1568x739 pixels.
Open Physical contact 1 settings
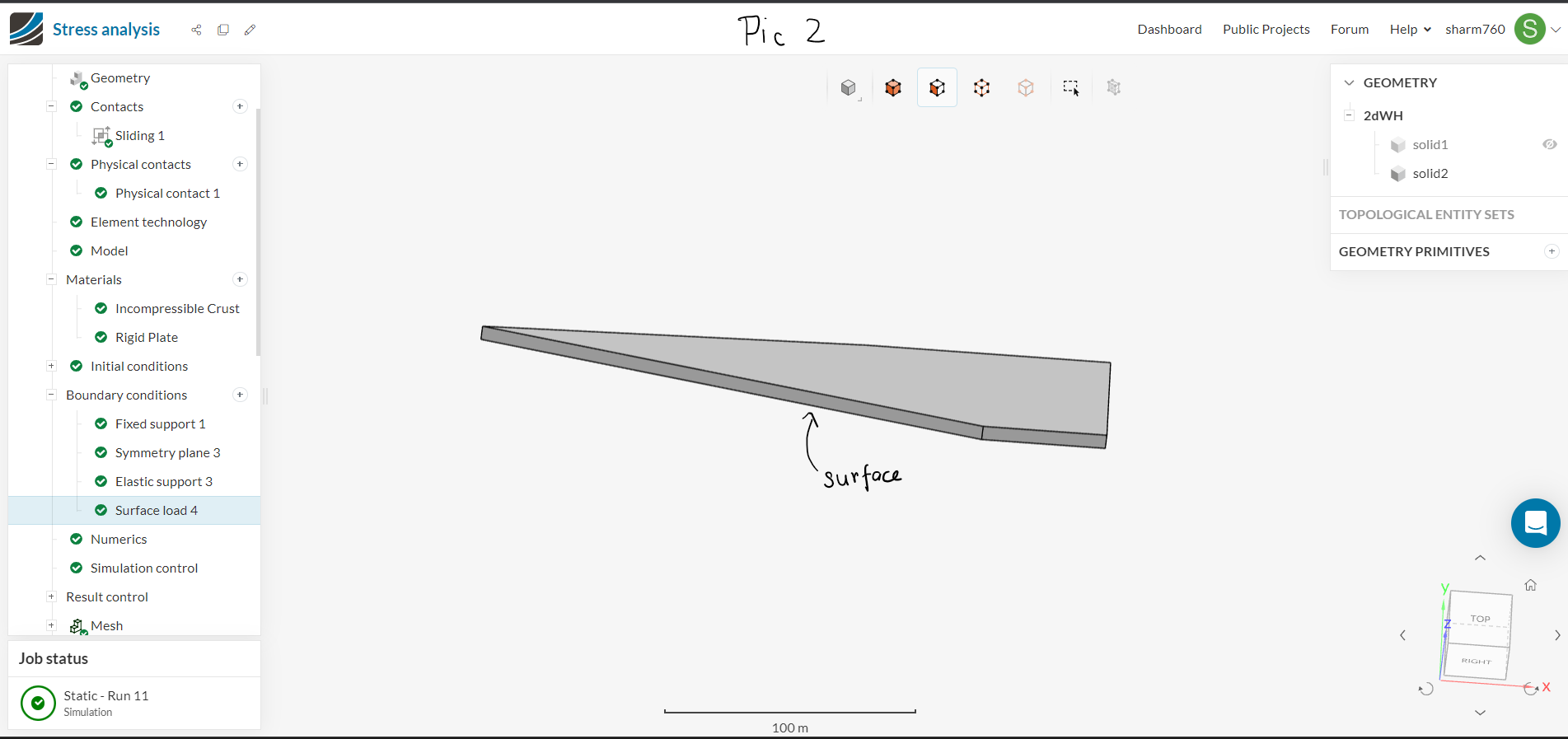[167, 193]
